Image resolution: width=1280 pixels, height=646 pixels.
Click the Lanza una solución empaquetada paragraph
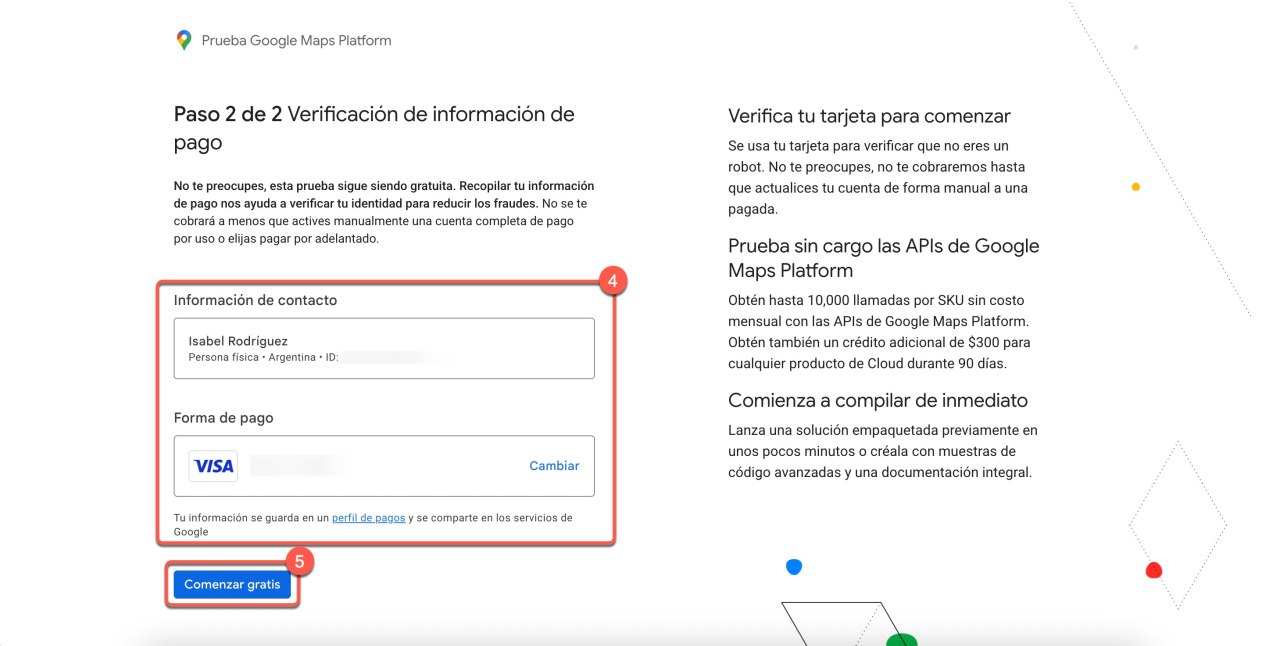click(883, 451)
